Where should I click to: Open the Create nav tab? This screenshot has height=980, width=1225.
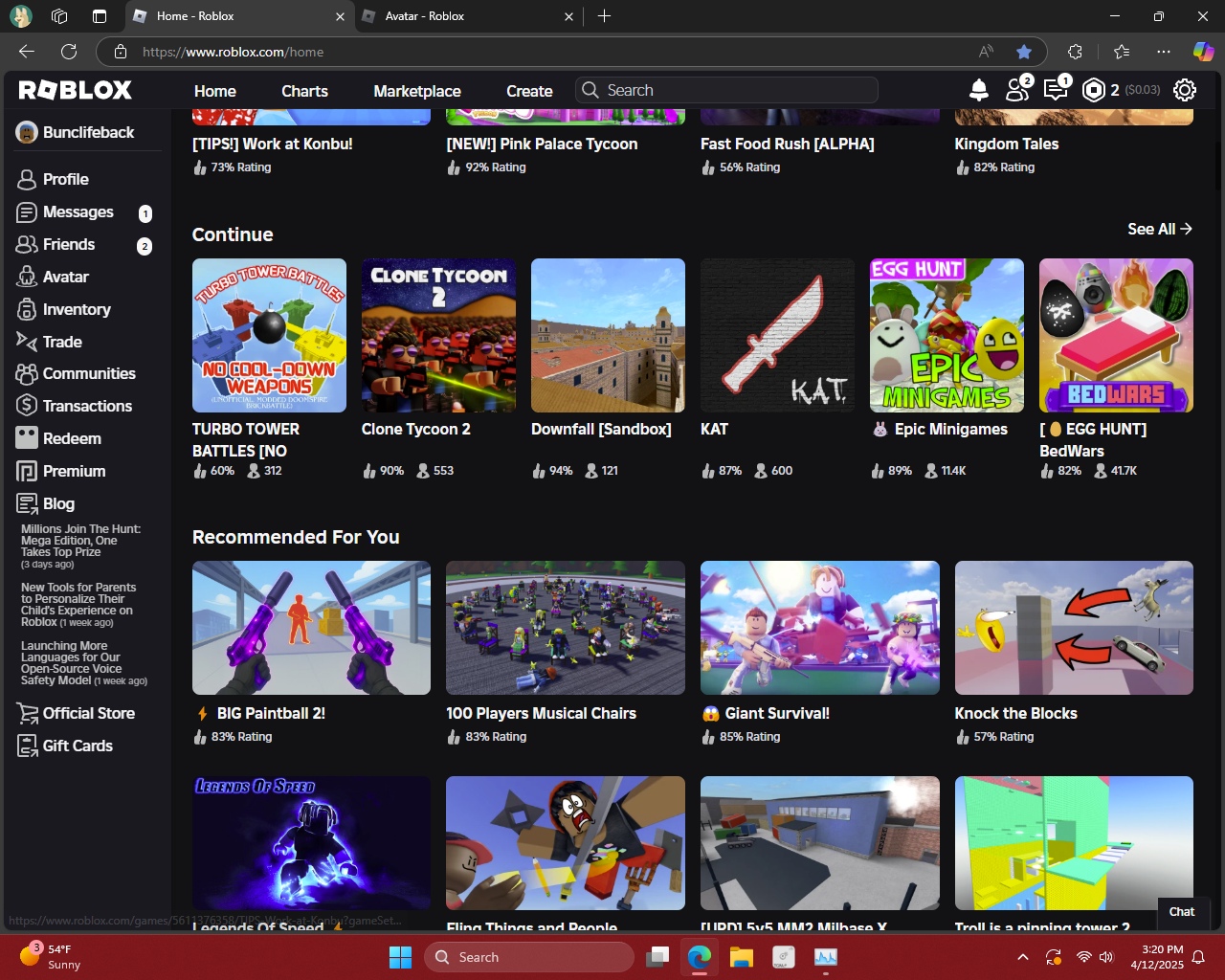[529, 91]
